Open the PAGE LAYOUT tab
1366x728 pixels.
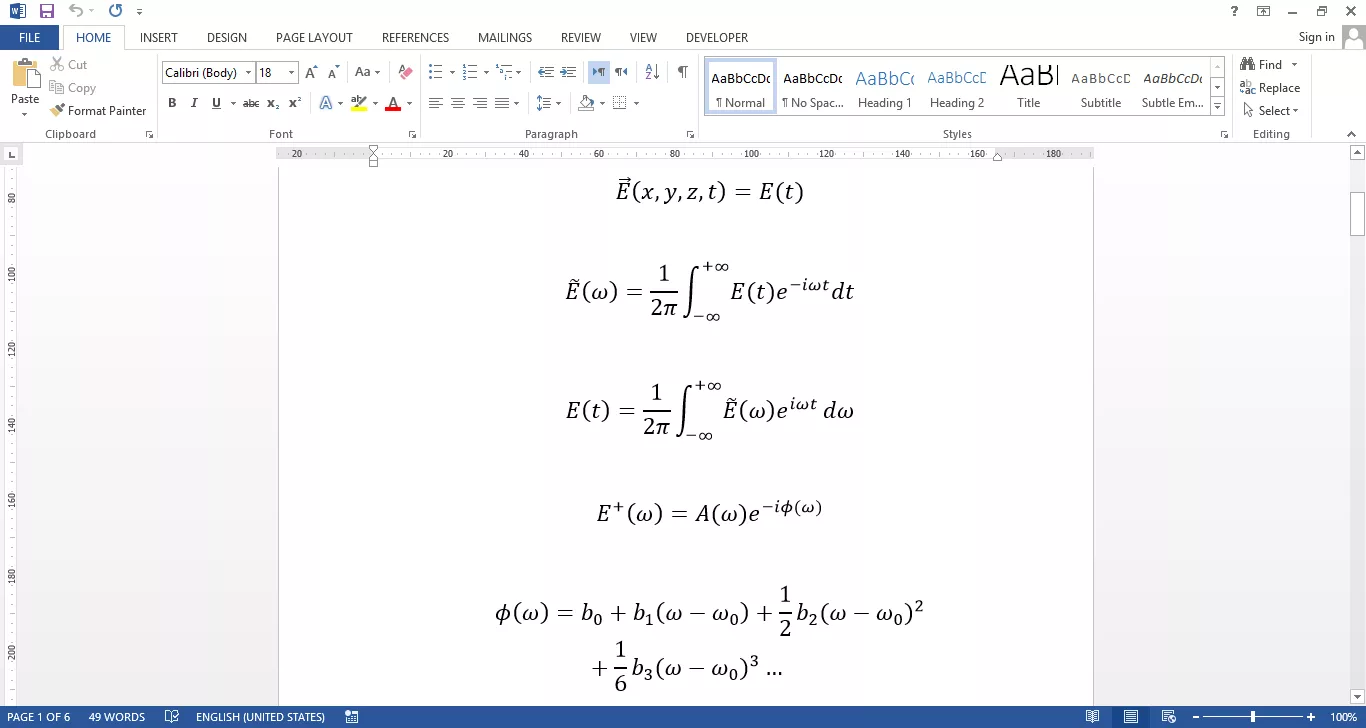click(x=314, y=38)
